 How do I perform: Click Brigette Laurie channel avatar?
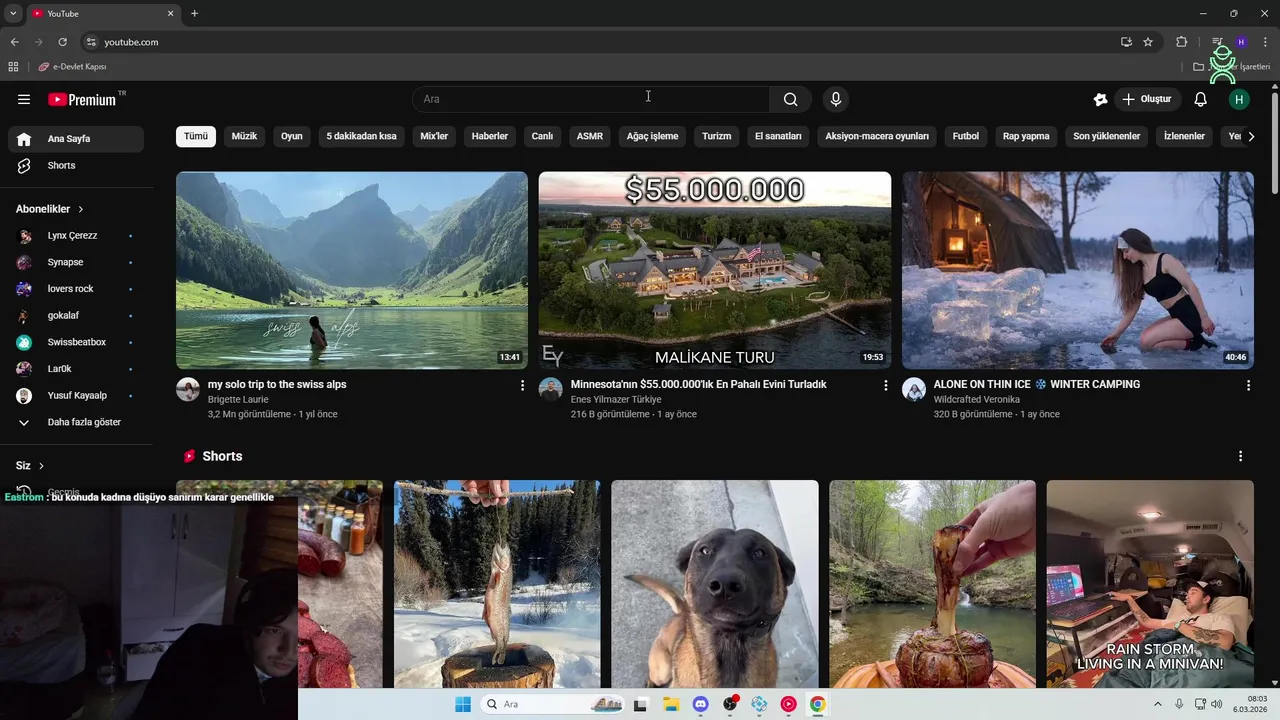[x=188, y=390]
